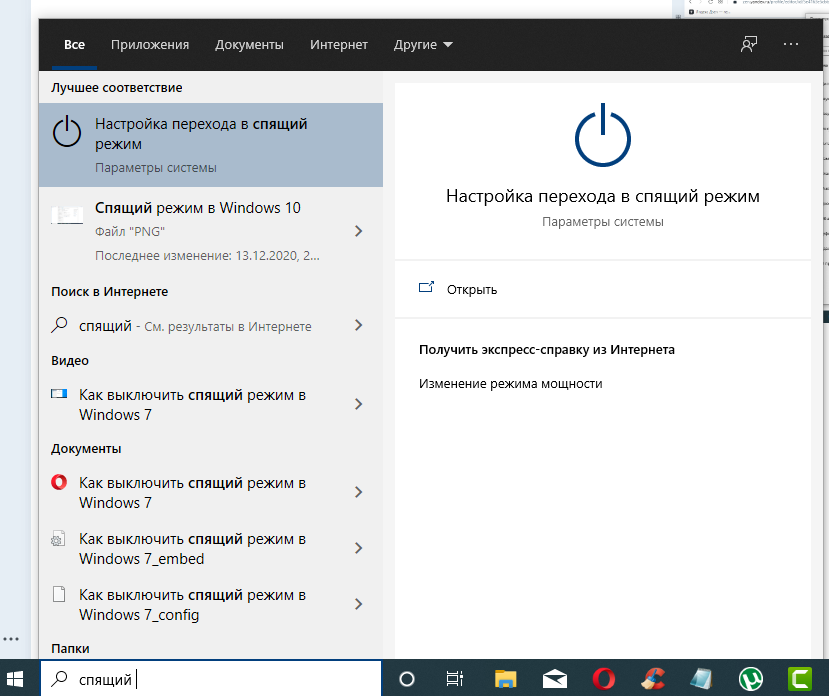The image size is (834, 696).
Task: Open the green Camtasia taskbar icon
Action: click(800, 679)
